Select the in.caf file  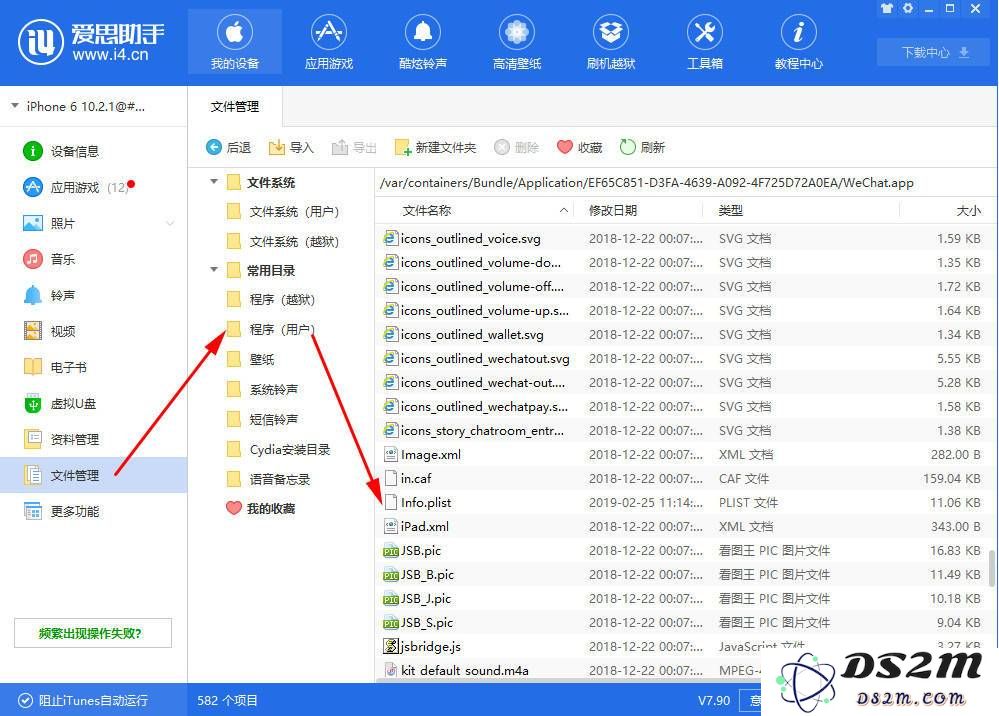click(x=682, y=478)
